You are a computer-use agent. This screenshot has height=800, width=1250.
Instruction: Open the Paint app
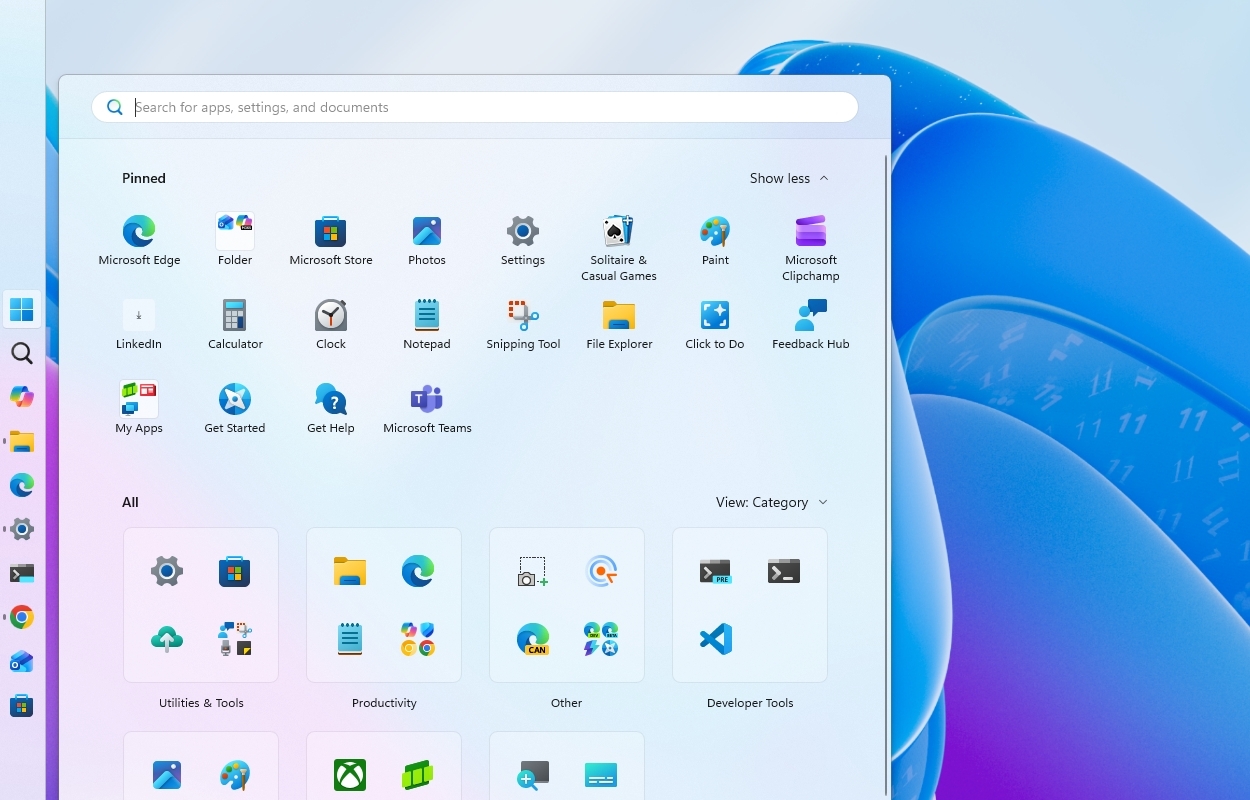[715, 241]
